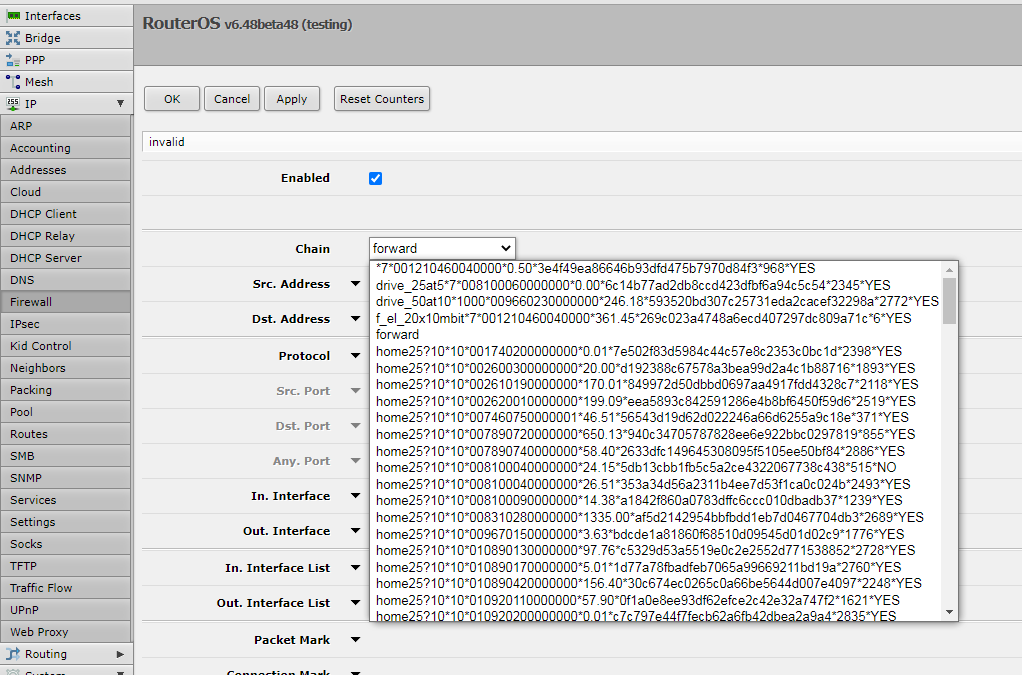Open DNS menu item
Viewport: 1022px width, 675px height.
click(x=66, y=280)
